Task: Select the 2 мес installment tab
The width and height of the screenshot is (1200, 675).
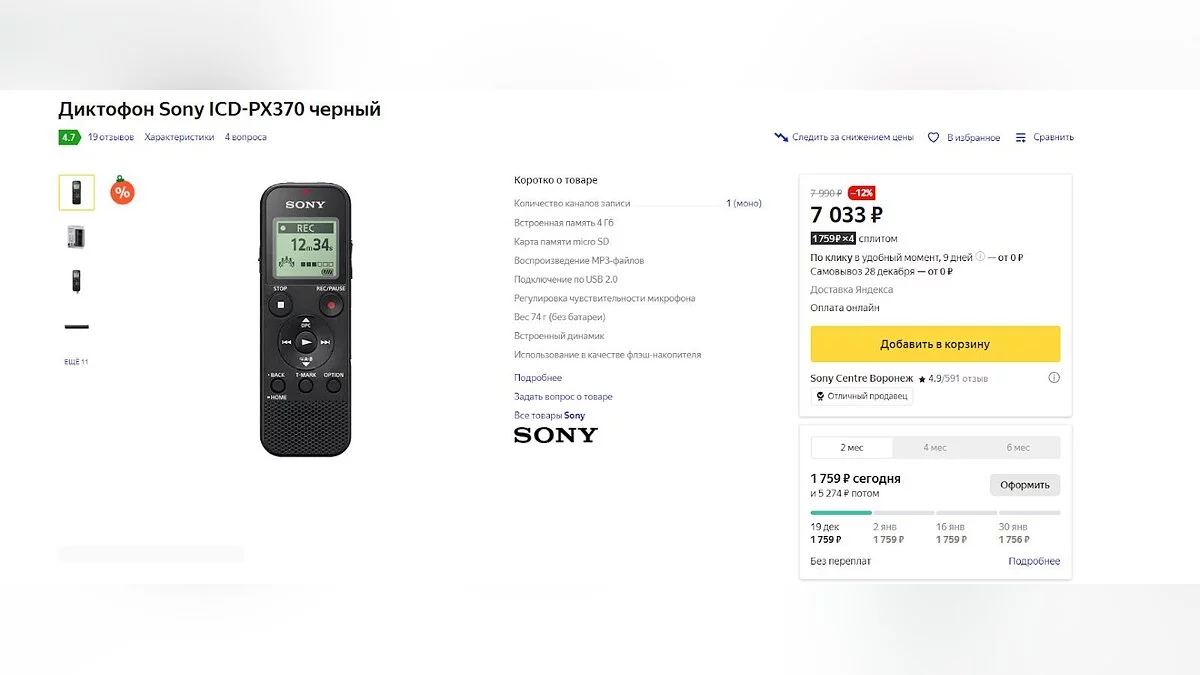Action: coord(852,447)
